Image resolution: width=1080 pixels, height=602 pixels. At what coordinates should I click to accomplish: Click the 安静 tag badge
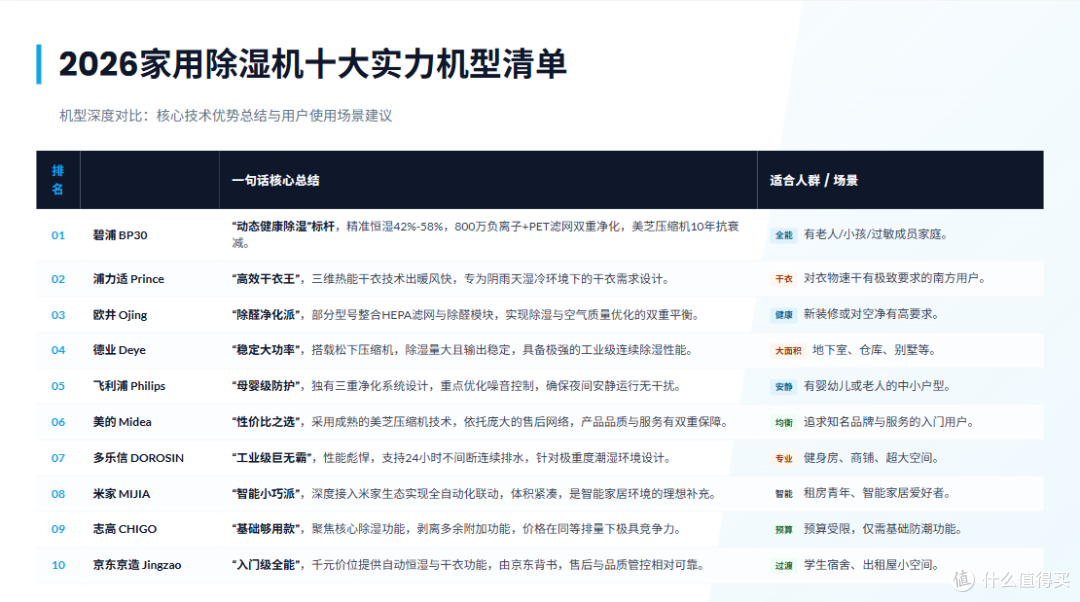point(784,386)
